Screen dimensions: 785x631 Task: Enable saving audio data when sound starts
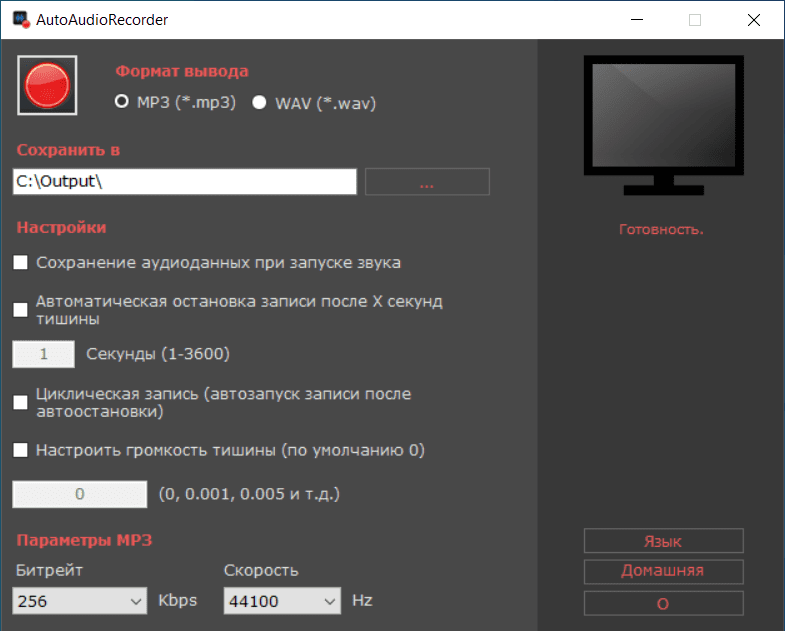point(21,262)
